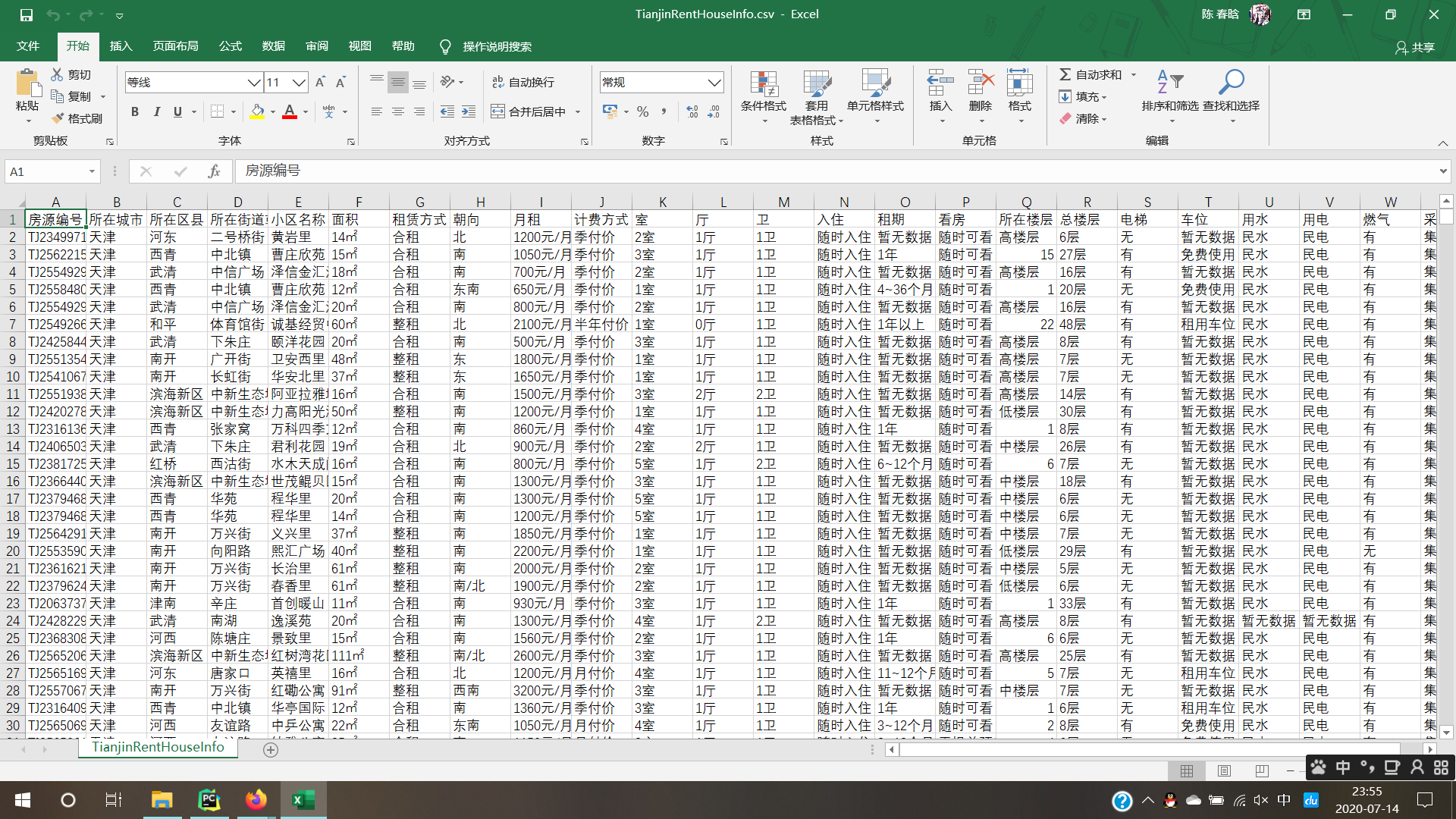Toggle italic formatting
The image size is (1456, 819).
[156, 111]
